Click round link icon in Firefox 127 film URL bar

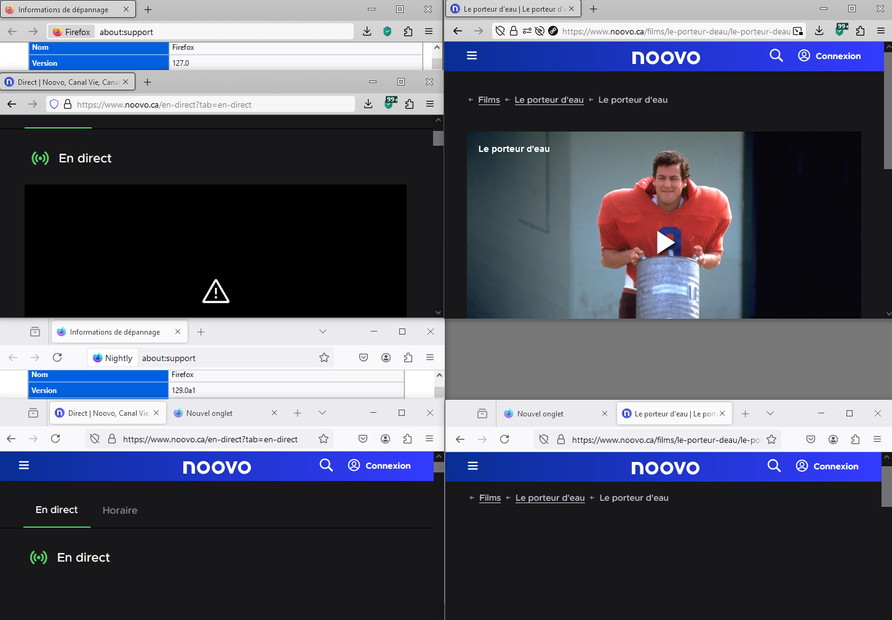553,31
